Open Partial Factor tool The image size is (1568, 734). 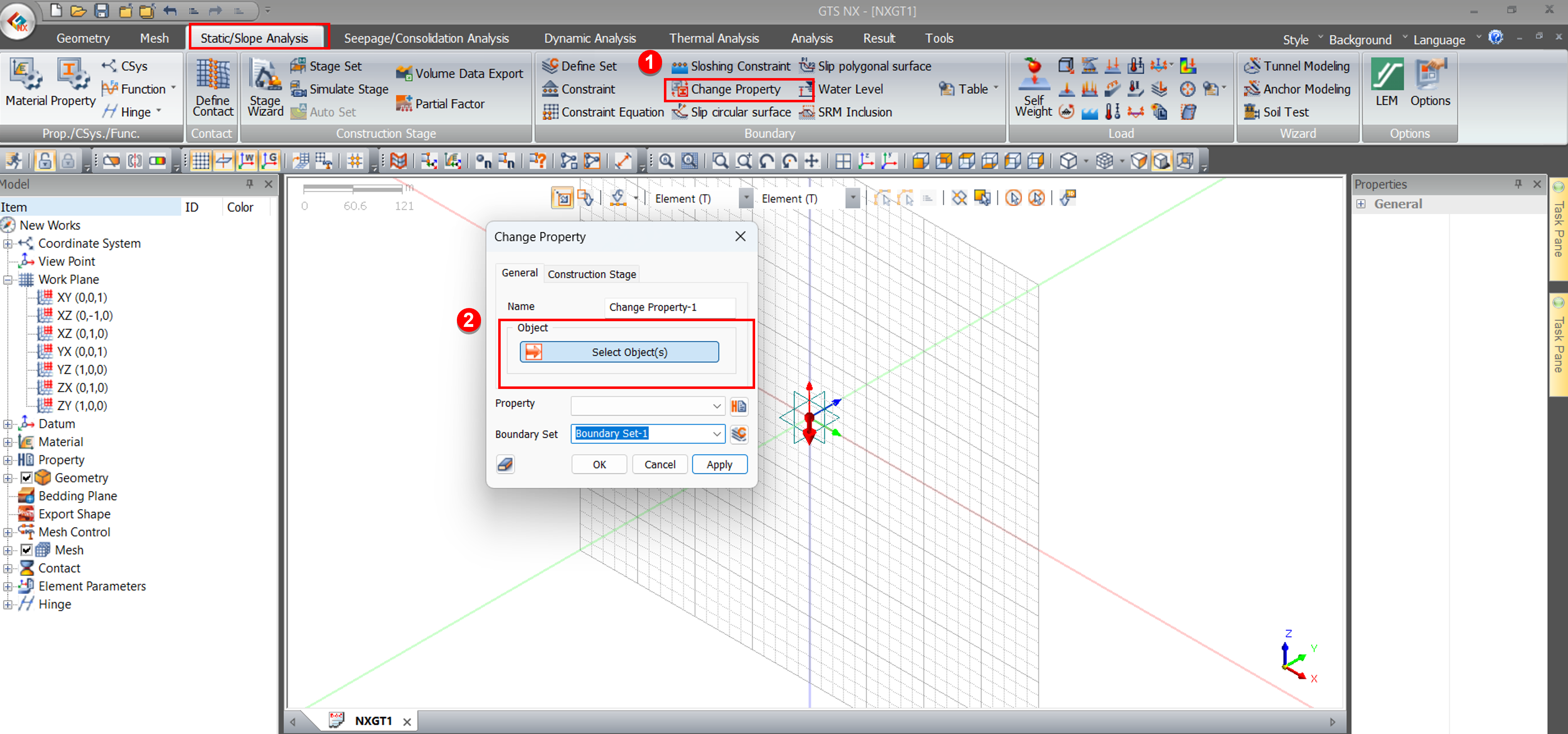(x=440, y=103)
